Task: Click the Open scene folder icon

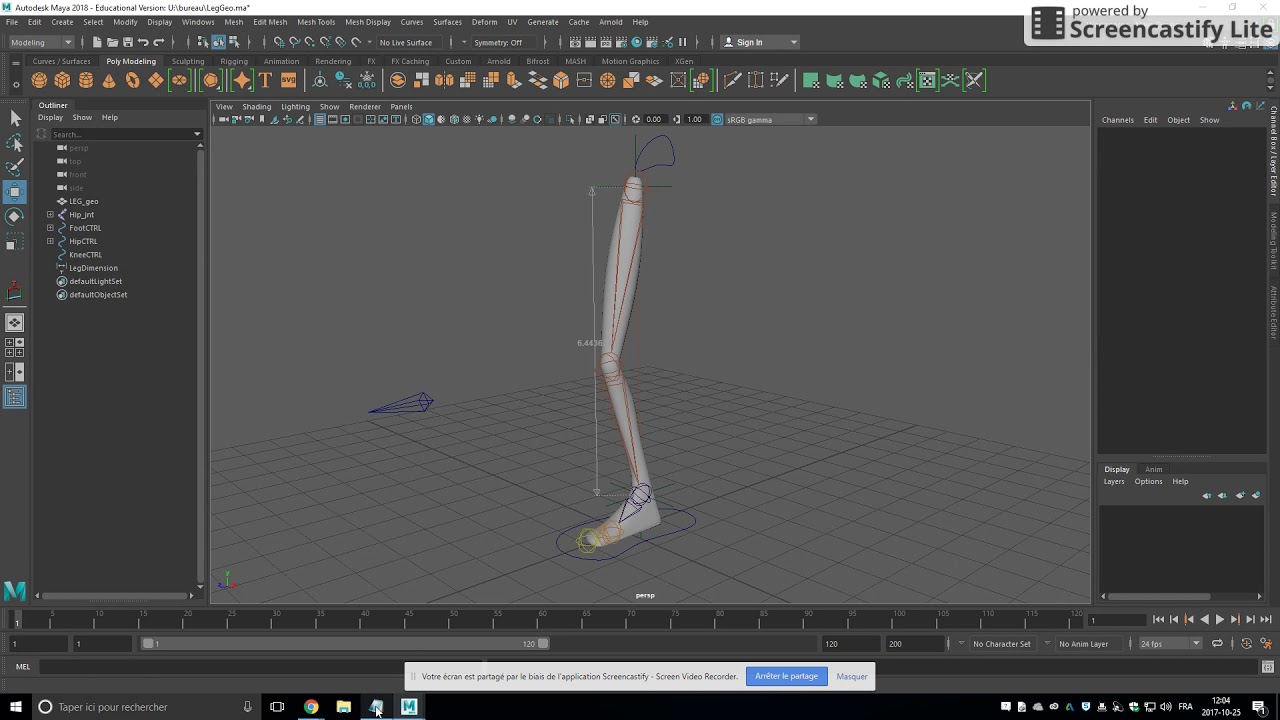Action: (x=112, y=42)
